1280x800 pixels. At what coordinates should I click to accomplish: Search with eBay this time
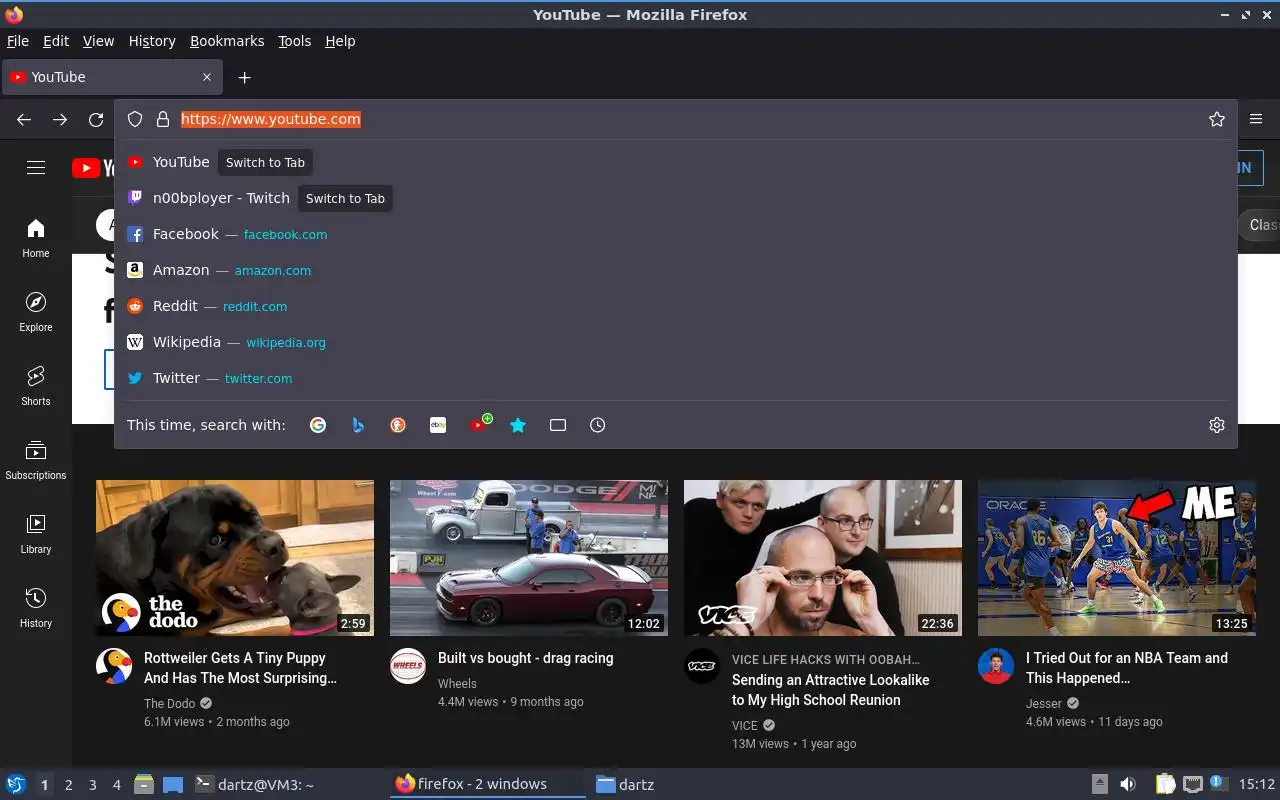(x=438, y=425)
